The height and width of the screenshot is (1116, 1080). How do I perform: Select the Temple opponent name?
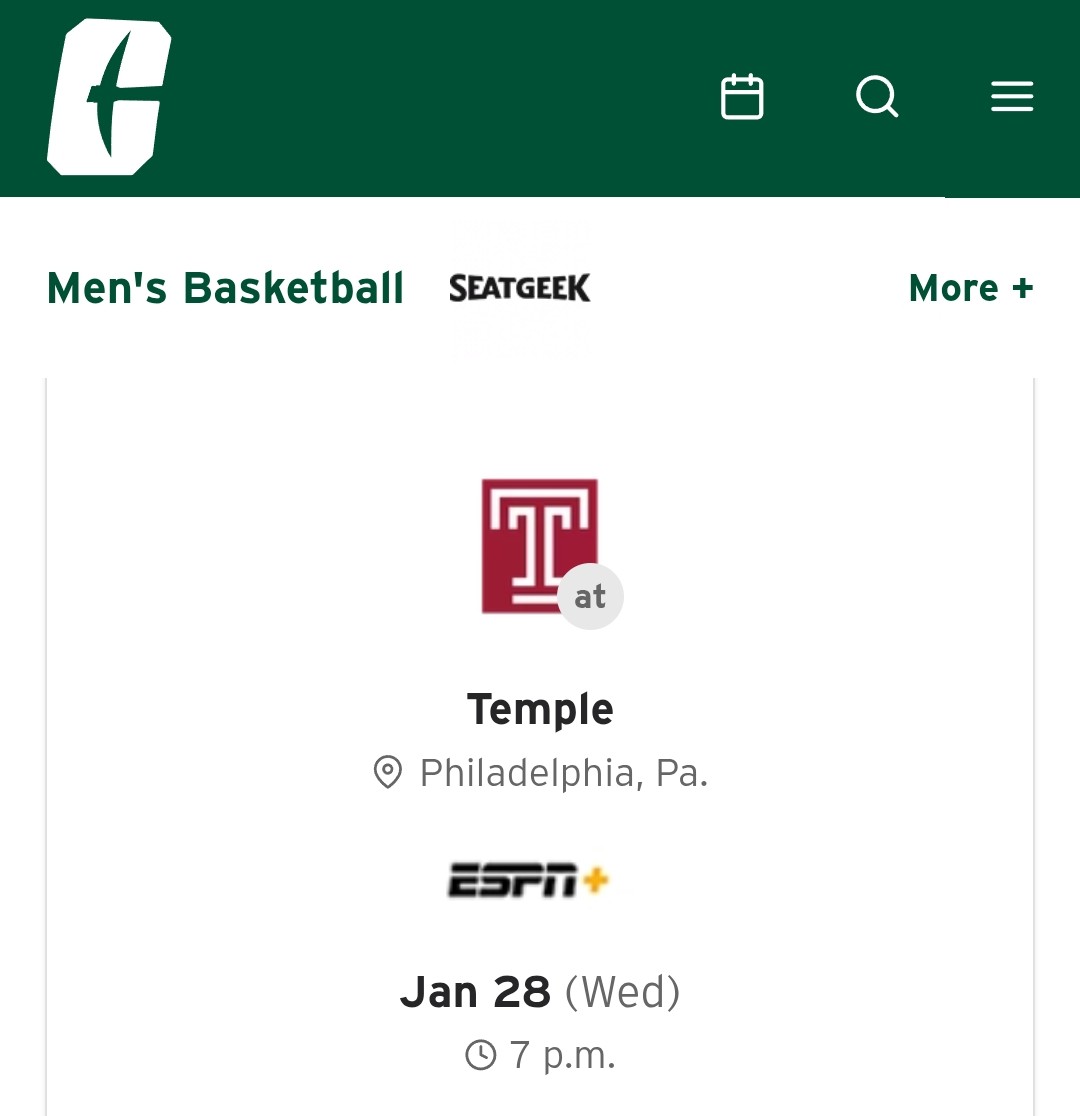click(540, 709)
